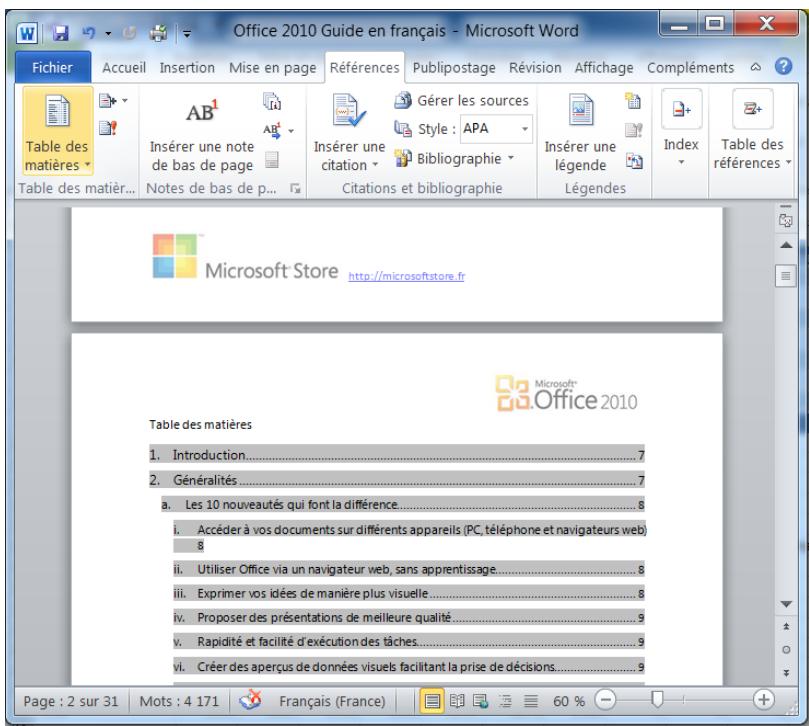Image resolution: width=809 pixels, height=726 pixels.
Task: Click the Word application icon in title bar
Action: coord(27,34)
